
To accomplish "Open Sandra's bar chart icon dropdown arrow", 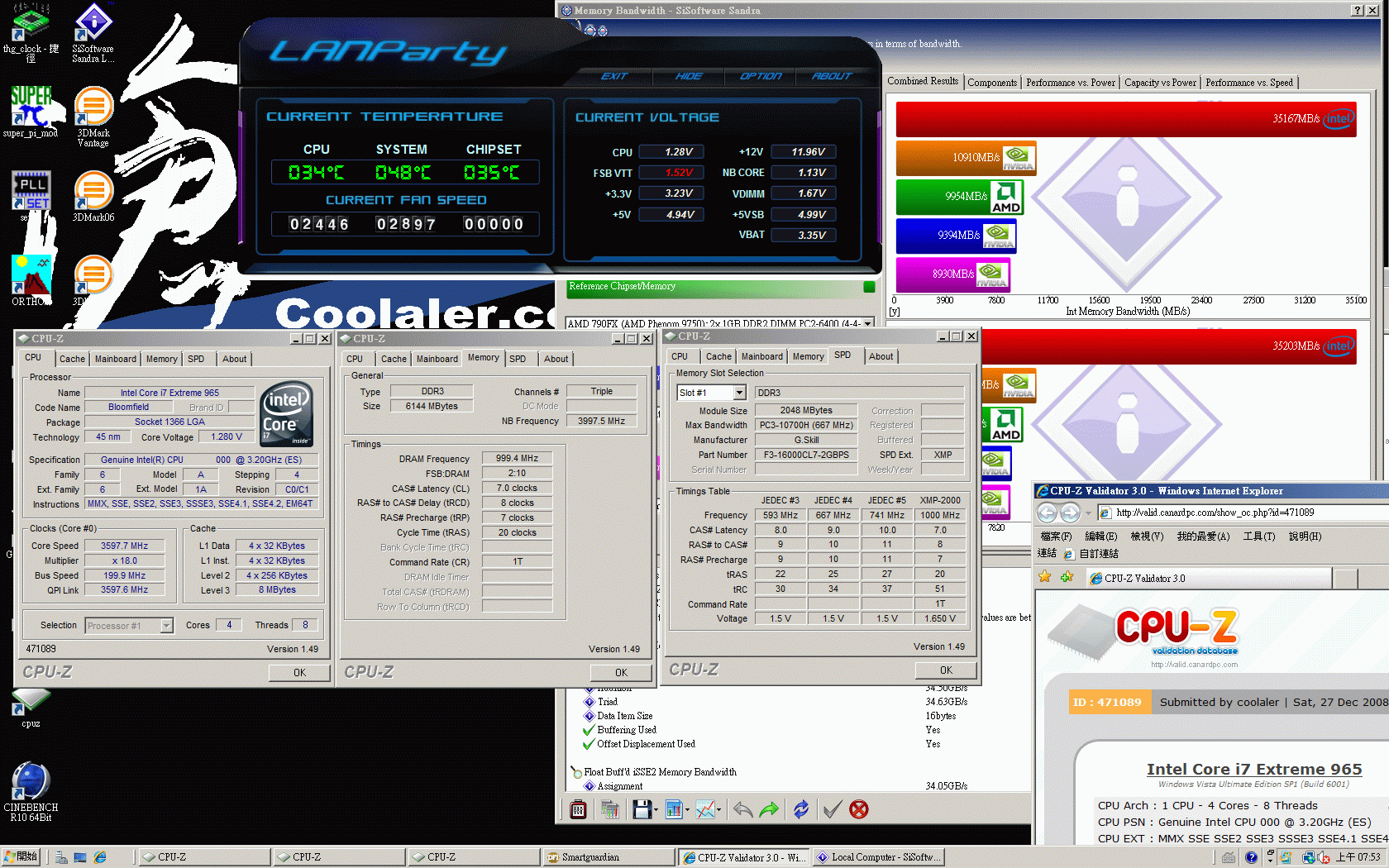I will pyautogui.click(x=687, y=810).
